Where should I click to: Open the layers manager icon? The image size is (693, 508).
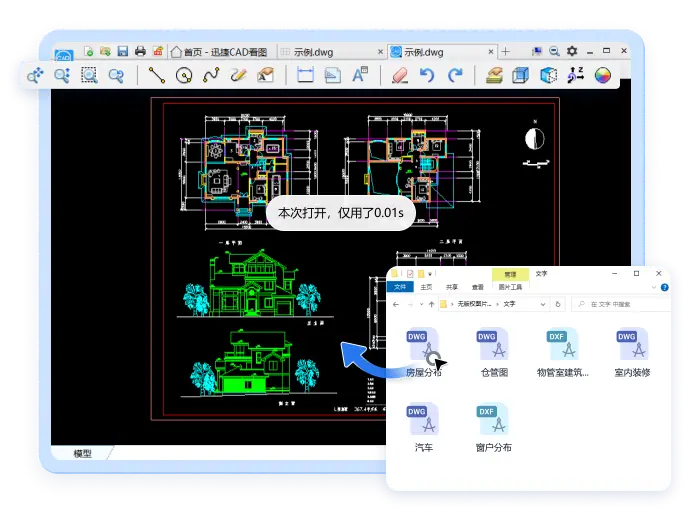click(x=494, y=75)
